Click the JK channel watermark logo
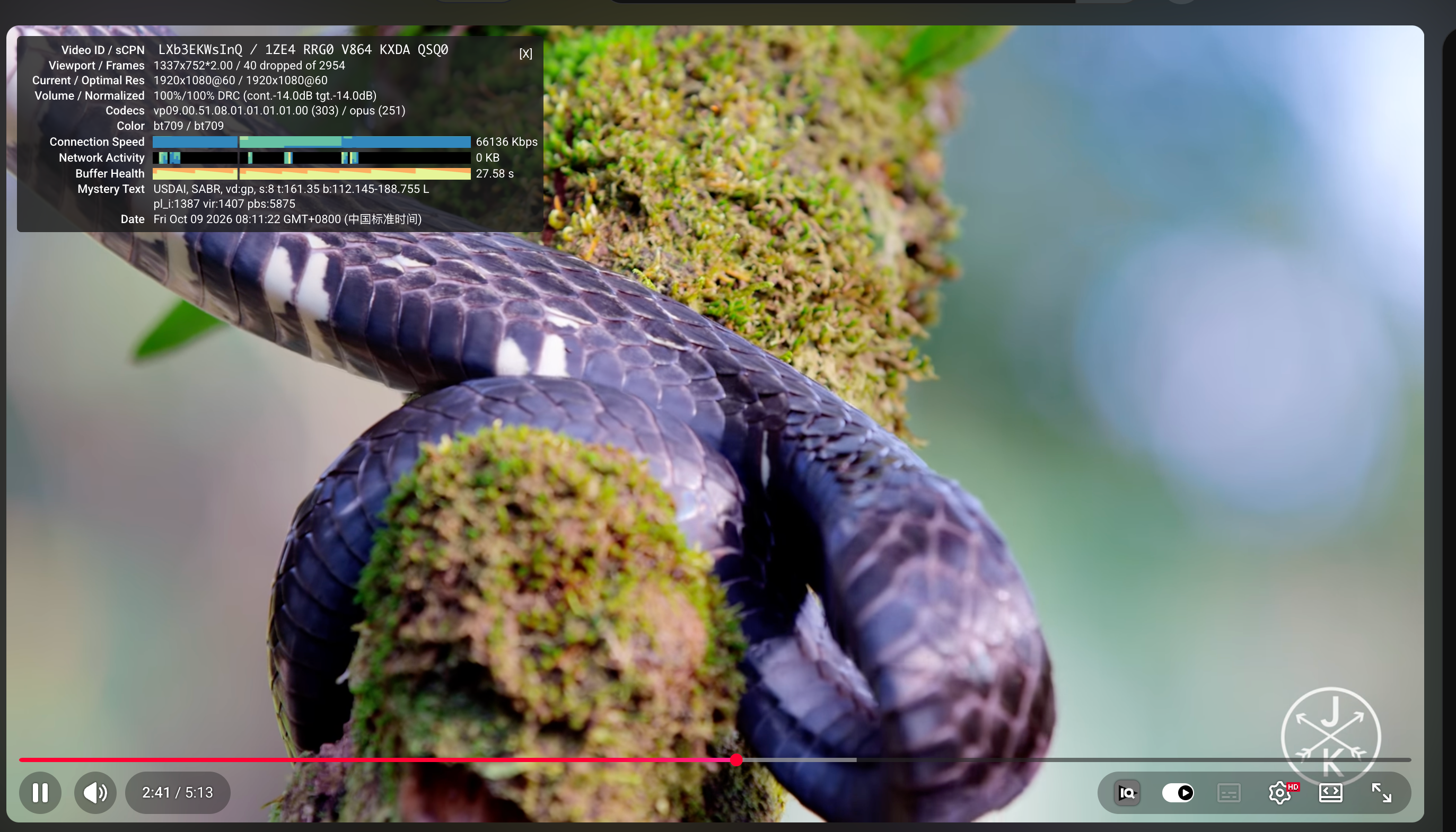Viewport: 1456px width, 832px height. tap(1331, 736)
